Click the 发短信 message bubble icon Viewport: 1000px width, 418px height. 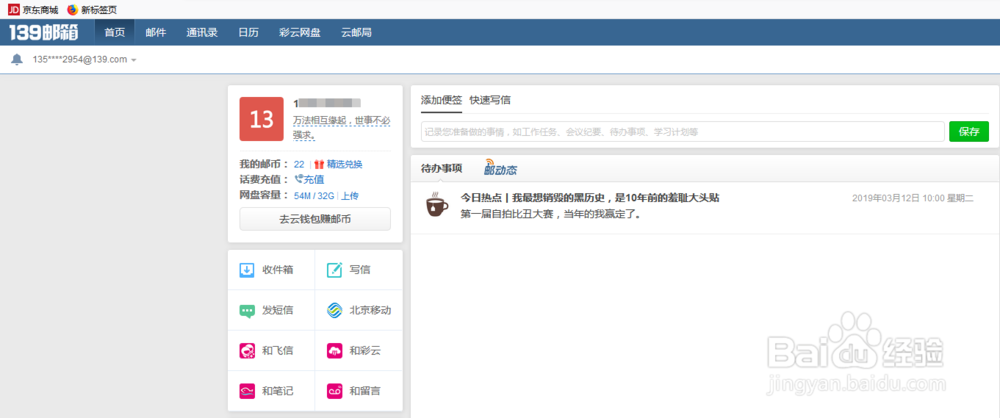247,311
